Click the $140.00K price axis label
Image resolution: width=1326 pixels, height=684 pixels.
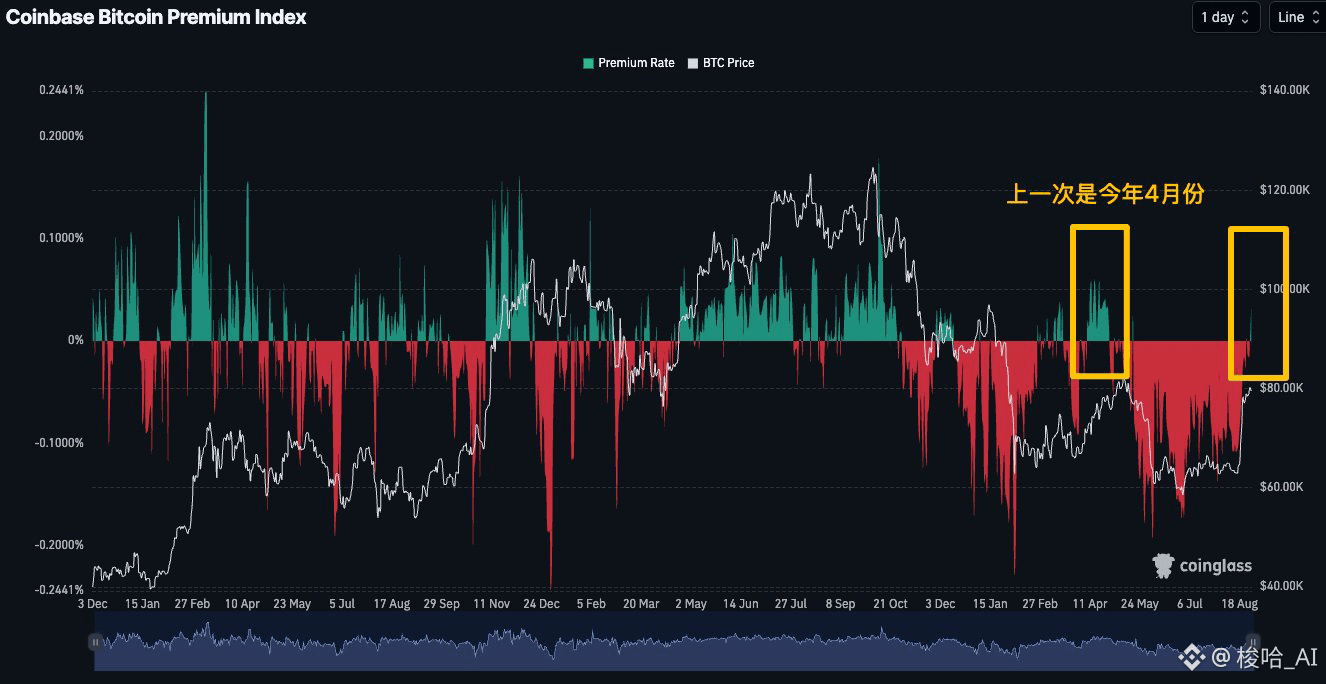[1285, 90]
